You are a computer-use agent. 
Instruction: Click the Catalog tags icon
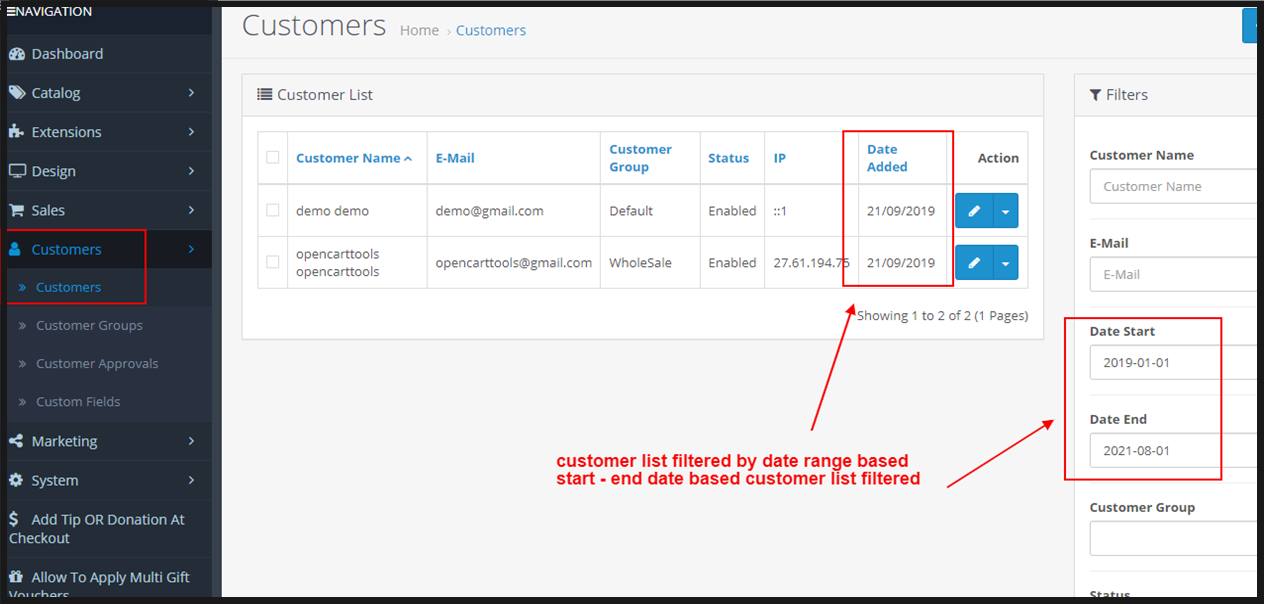16,93
